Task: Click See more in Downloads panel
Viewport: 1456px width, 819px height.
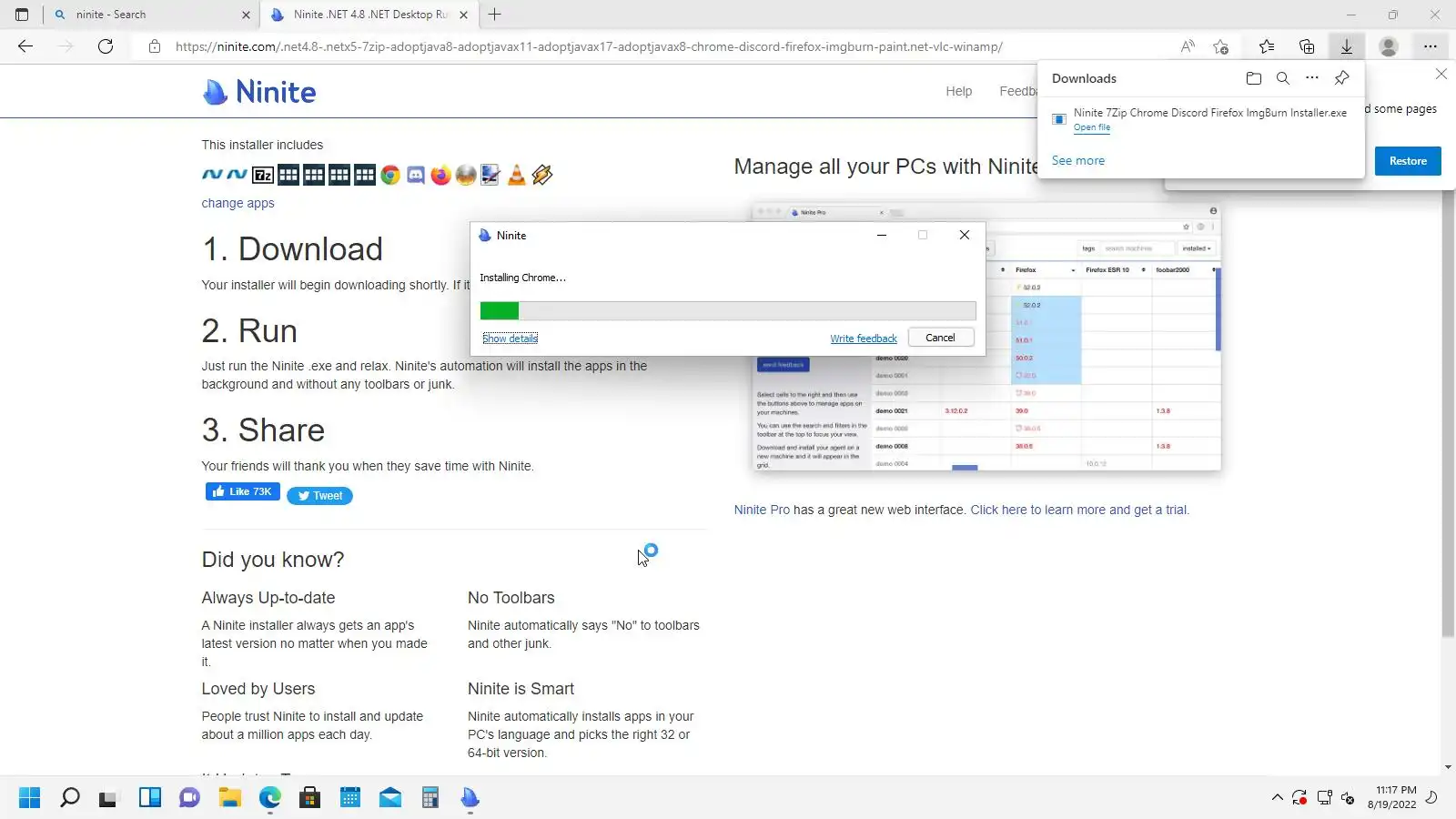Action: coord(1078,160)
